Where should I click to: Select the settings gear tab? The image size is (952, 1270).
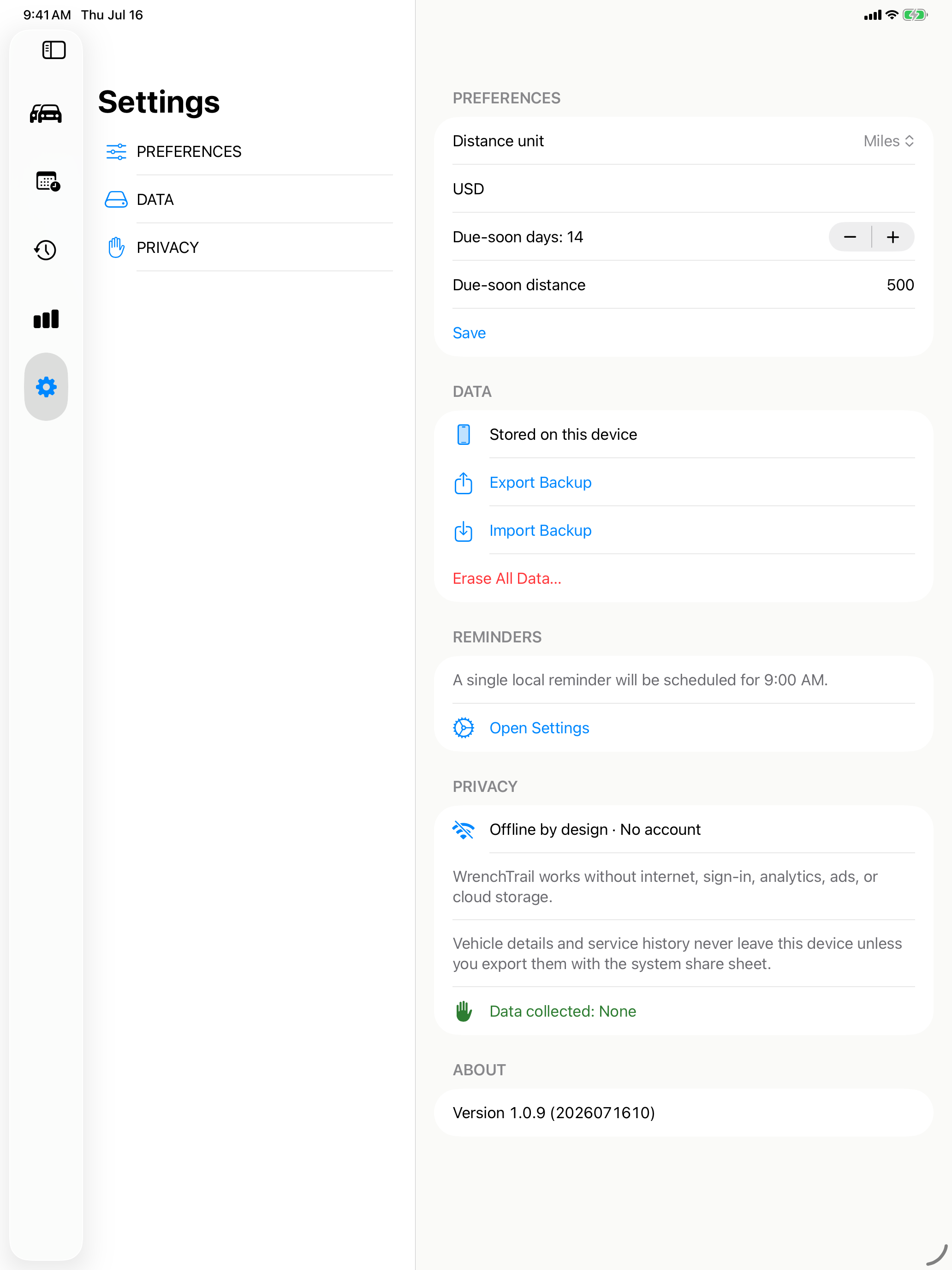pyautogui.click(x=46, y=387)
